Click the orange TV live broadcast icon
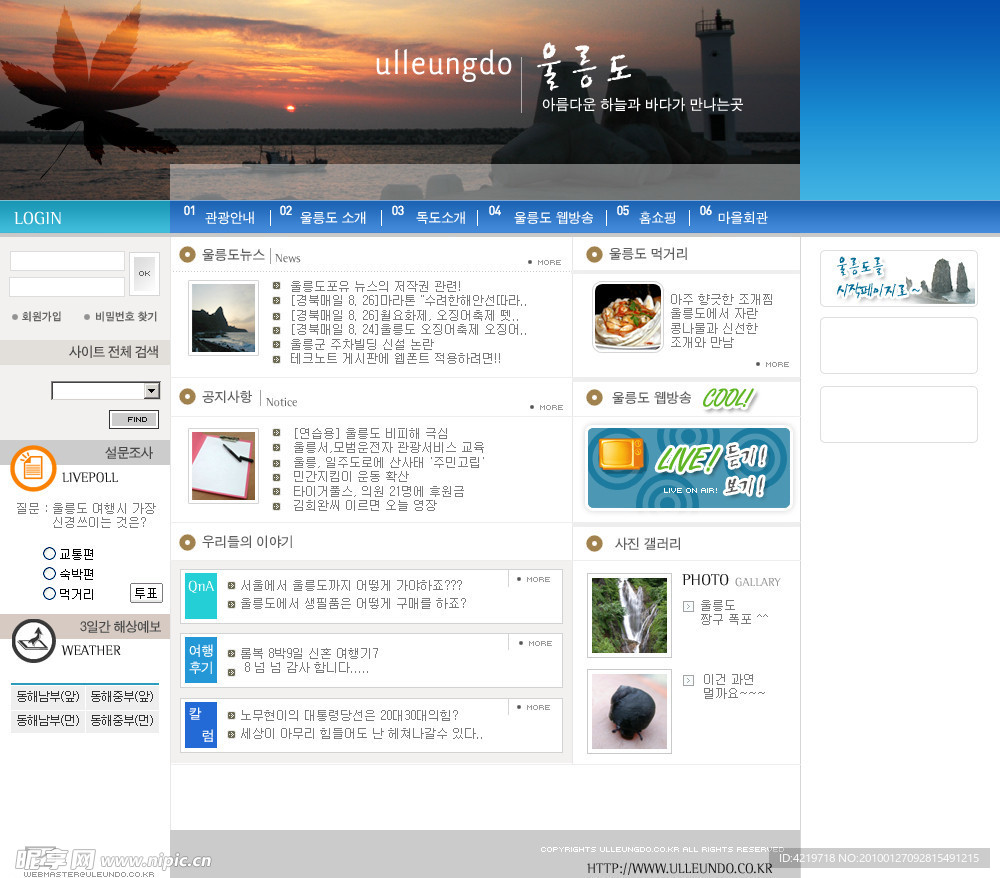 pyautogui.click(x=622, y=455)
